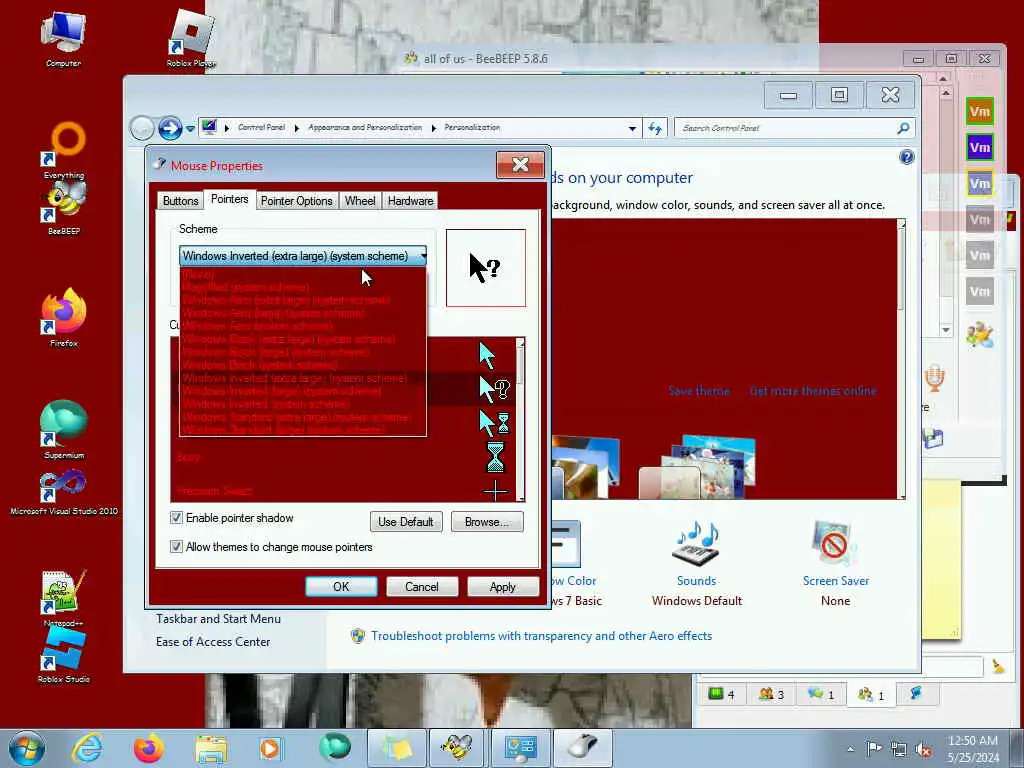Image resolution: width=1024 pixels, height=768 pixels.
Task: Switch to the Hardware tab
Action: point(410,201)
